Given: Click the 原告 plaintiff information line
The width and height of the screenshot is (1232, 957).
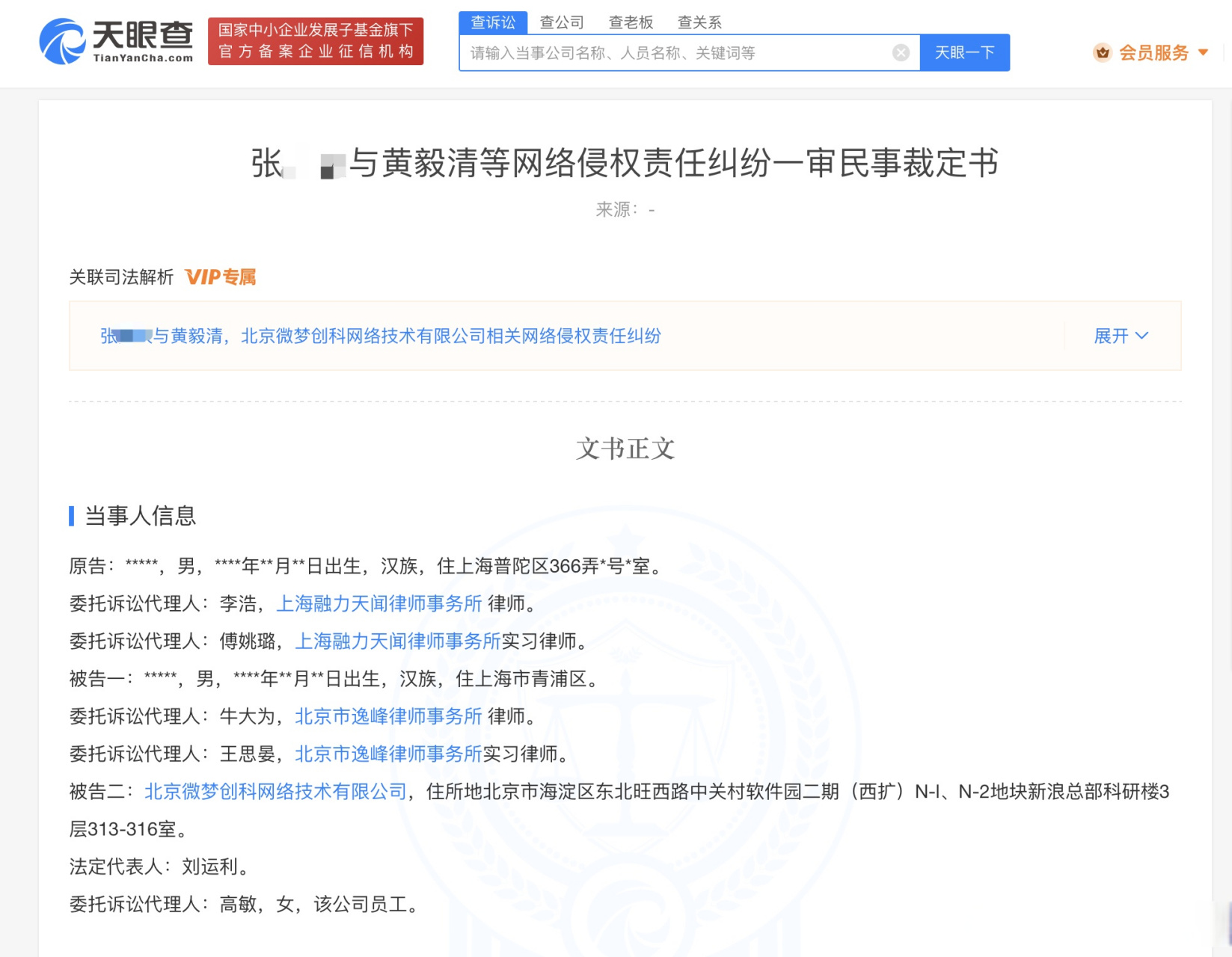Looking at the screenshot, I should (x=367, y=566).
